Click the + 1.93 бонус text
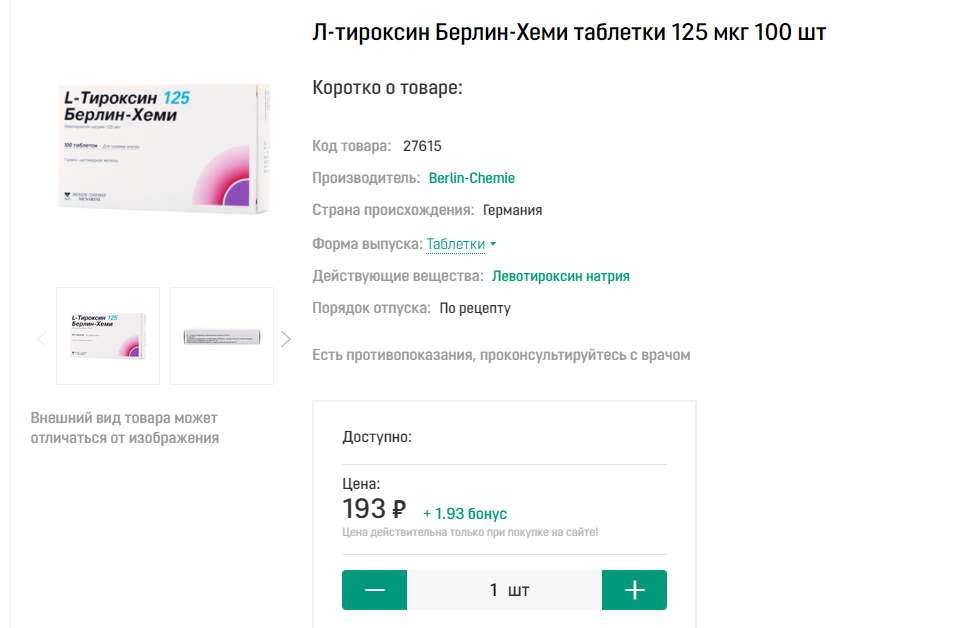 coord(465,513)
